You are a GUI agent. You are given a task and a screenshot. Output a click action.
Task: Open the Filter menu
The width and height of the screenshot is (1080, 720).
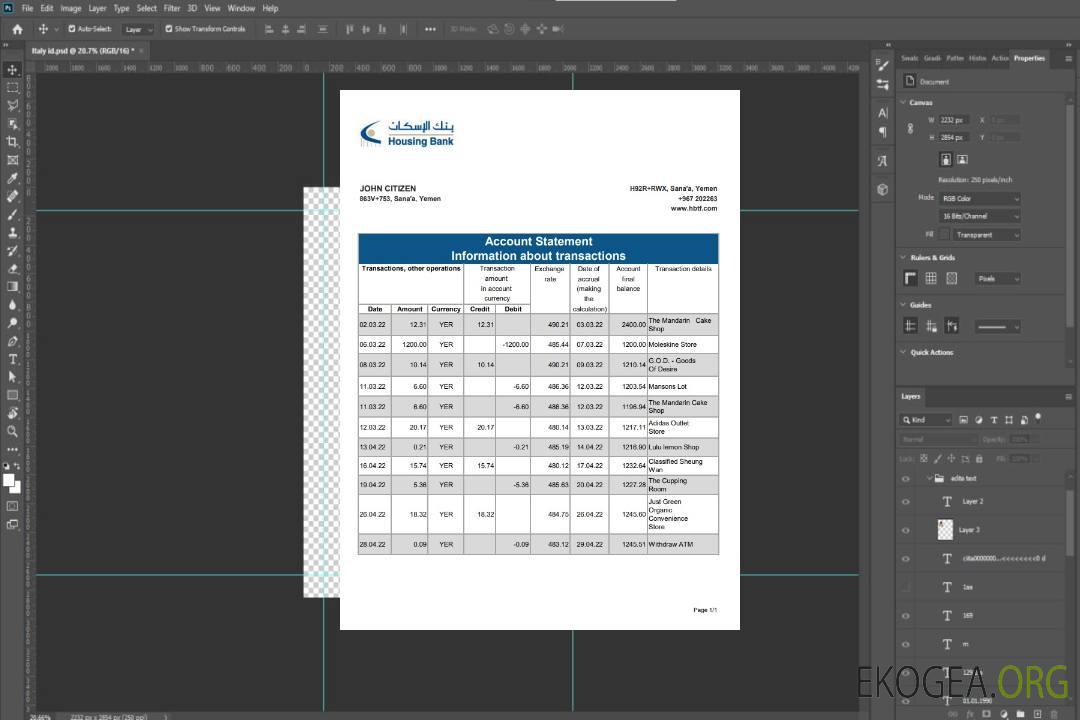click(172, 8)
